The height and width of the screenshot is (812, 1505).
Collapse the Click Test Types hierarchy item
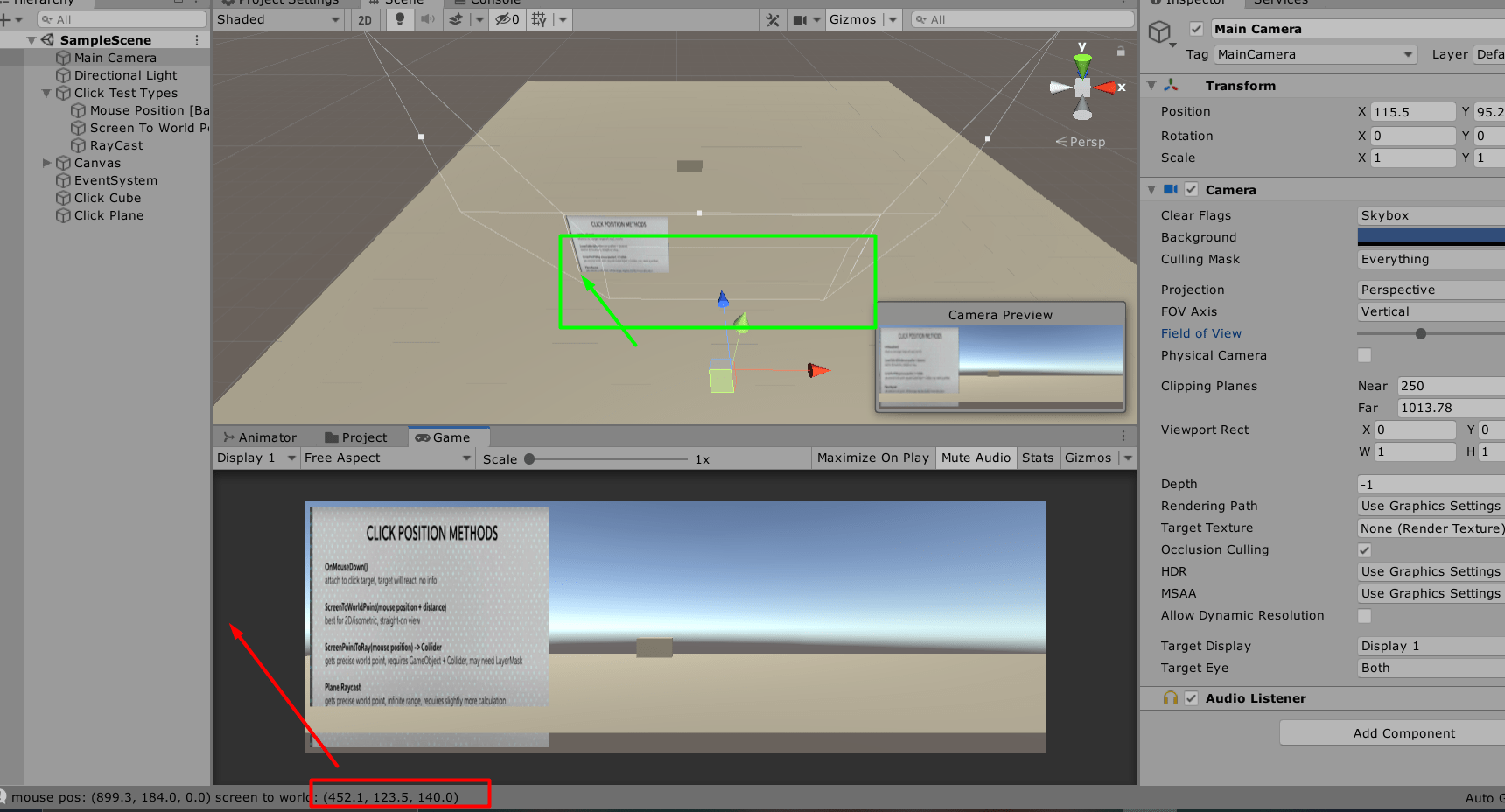(x=45, y=93)
